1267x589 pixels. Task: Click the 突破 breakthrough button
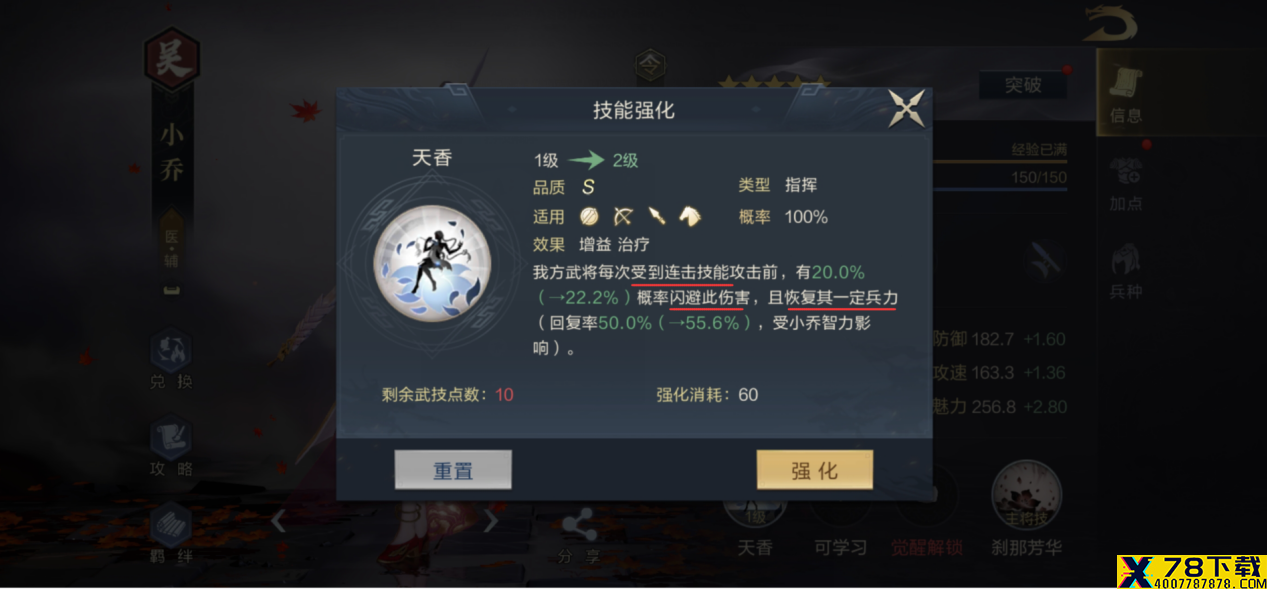pos(1022,85)
